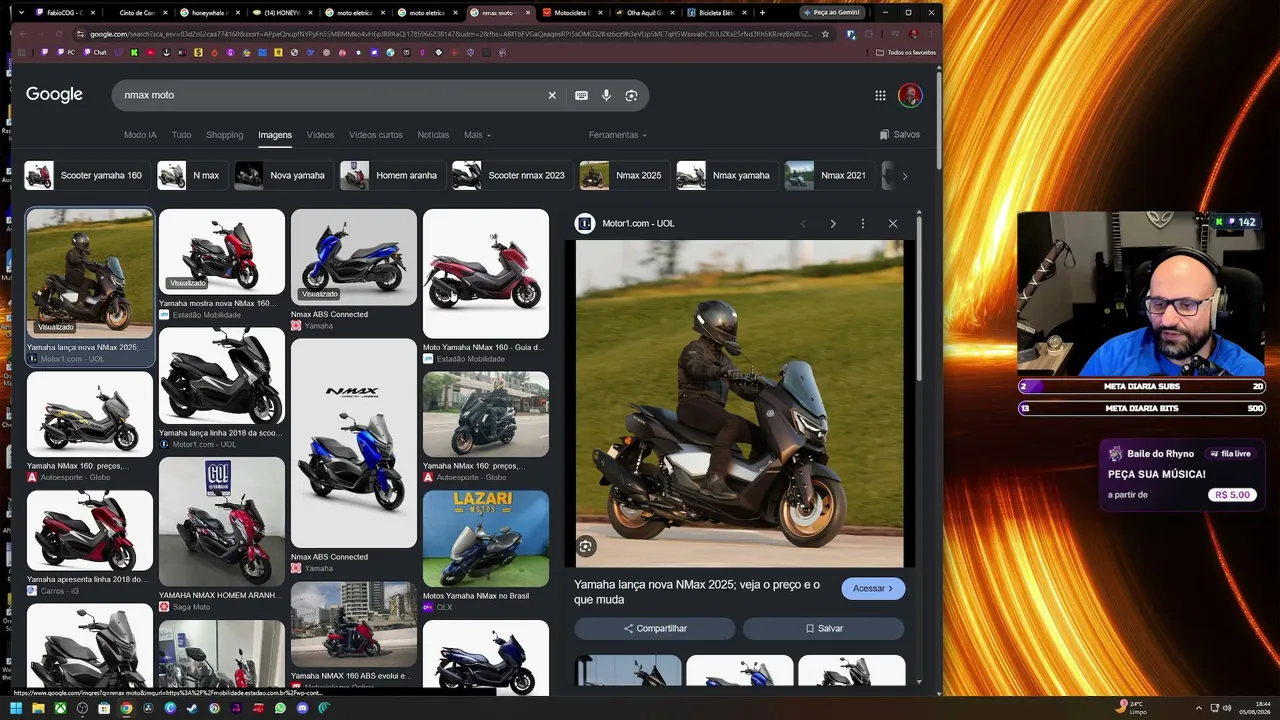The width and height of the screenshot is (1280, 720).
Task: Save the image with 'Salvar' button
Action: tap(823, 628)
